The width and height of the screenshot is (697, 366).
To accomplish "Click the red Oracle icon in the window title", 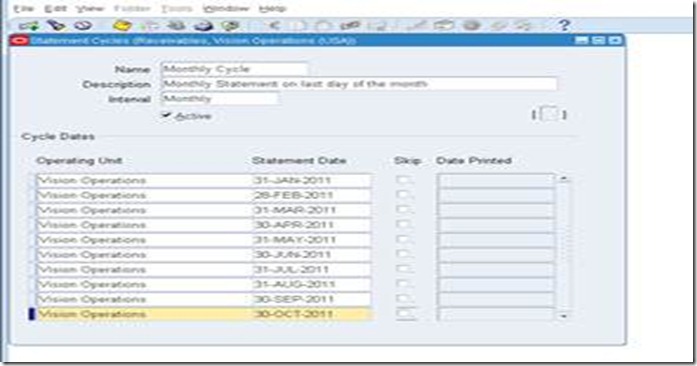I will [x=20, y=40].
